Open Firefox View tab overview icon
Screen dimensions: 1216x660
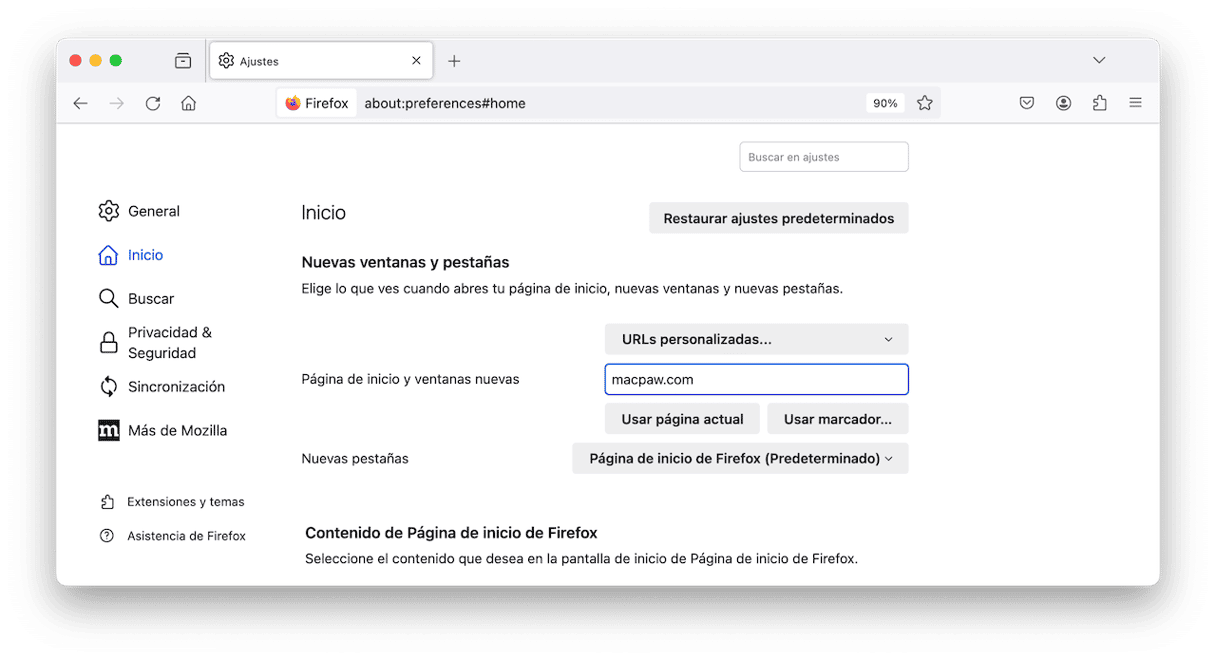pos(183,61)
